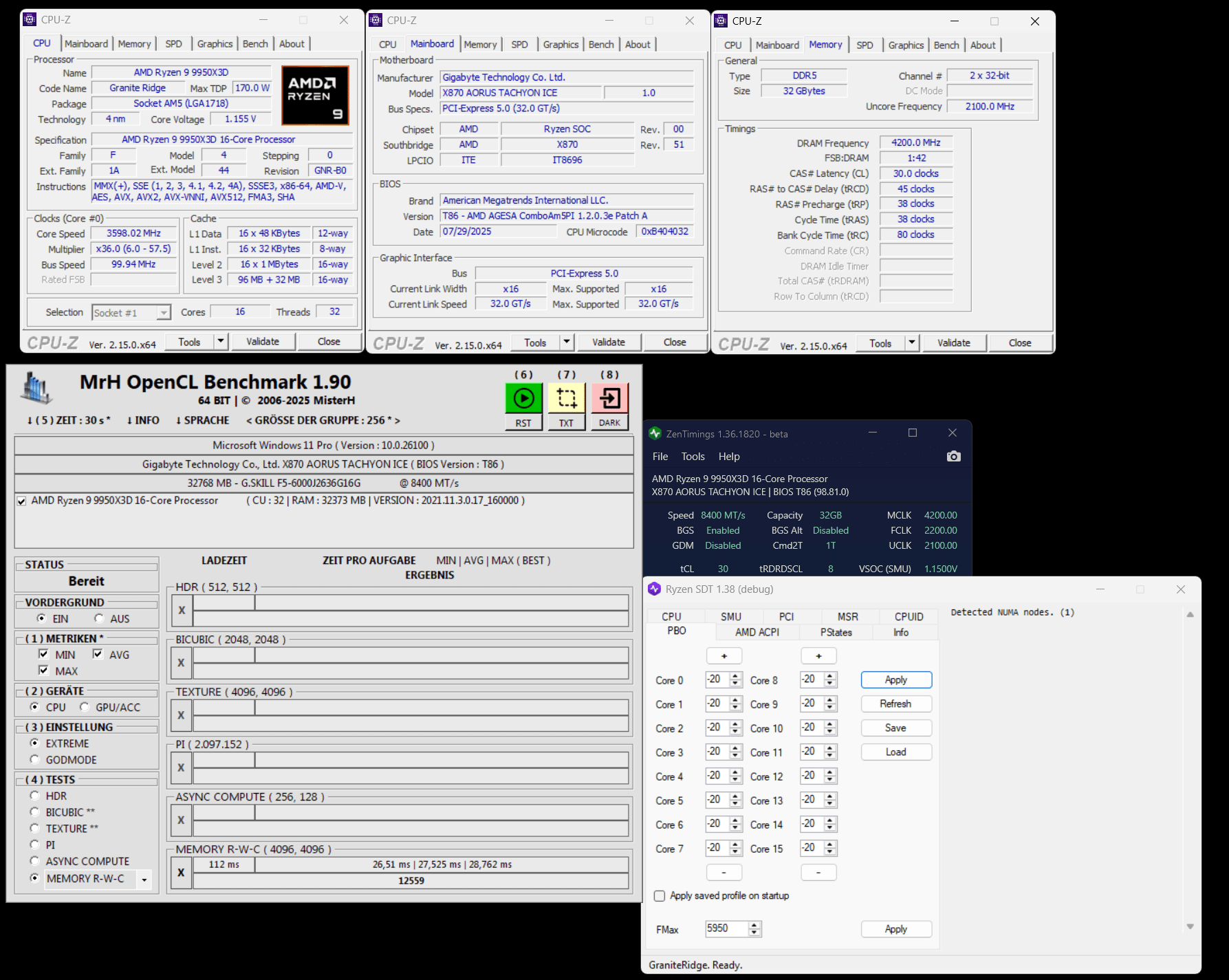Select AUS foreground radio button
The width and height of the screenshot is (1229, 980).
(99, 618)
